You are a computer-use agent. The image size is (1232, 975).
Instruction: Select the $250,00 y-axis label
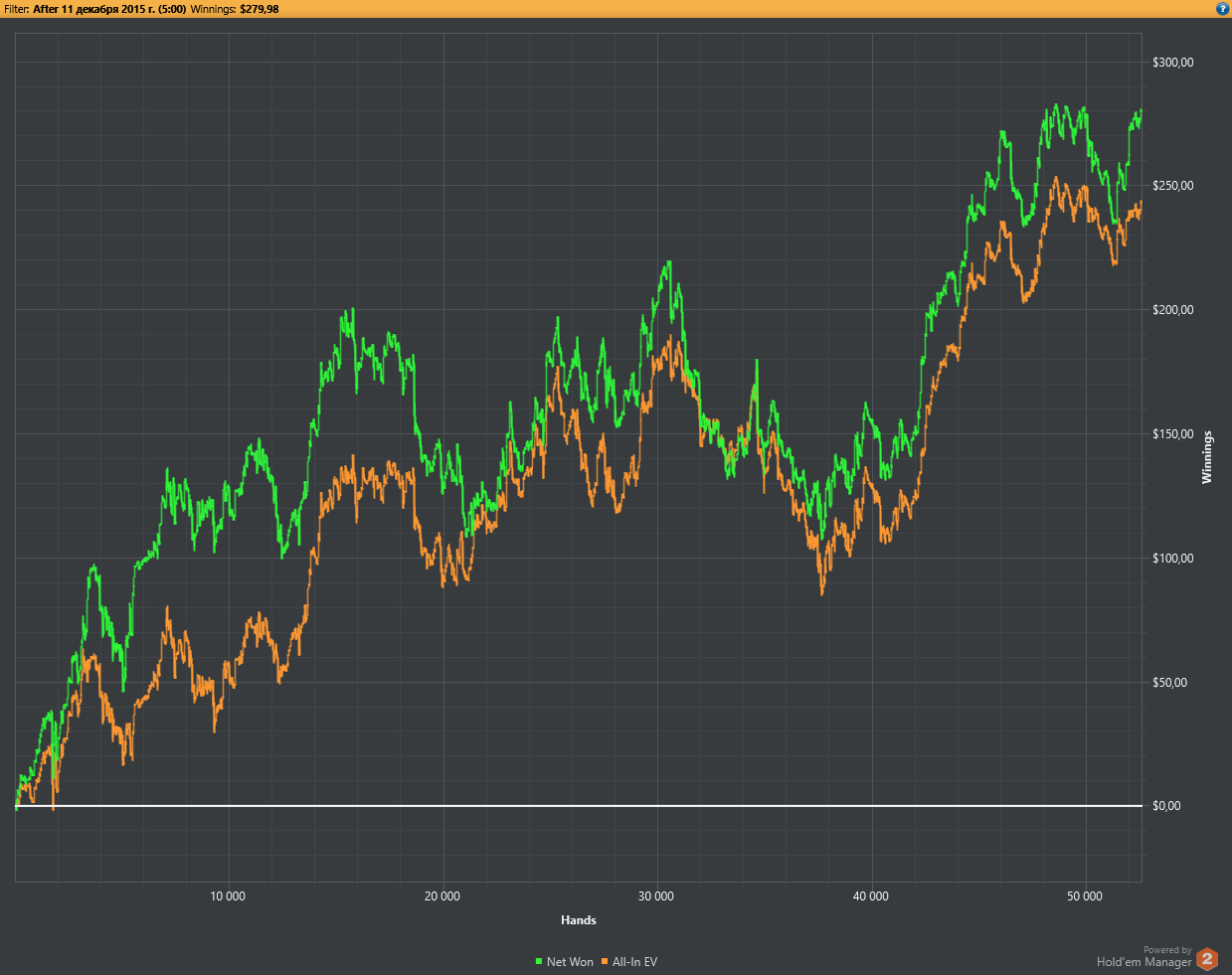click(1173, 186)
